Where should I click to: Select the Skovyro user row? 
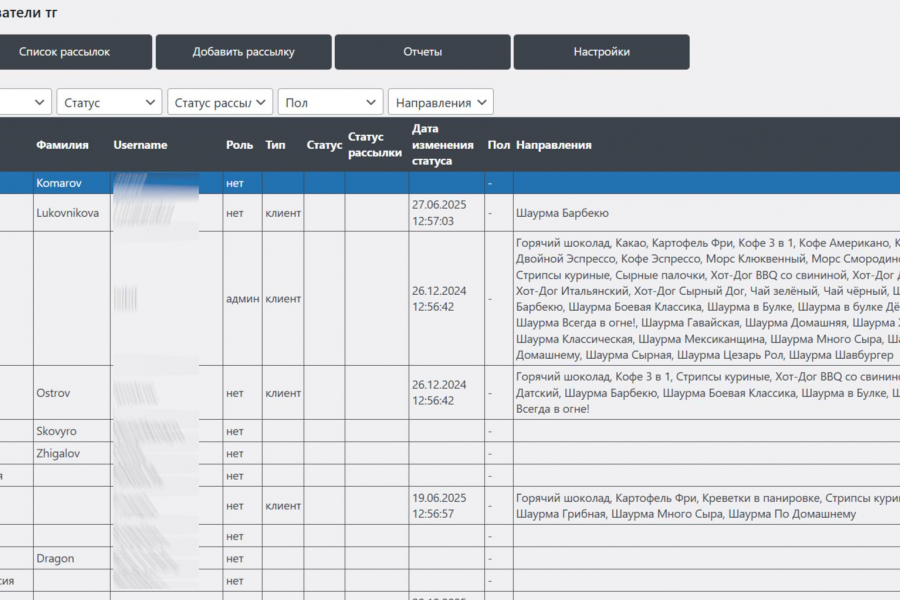(450, 431)
